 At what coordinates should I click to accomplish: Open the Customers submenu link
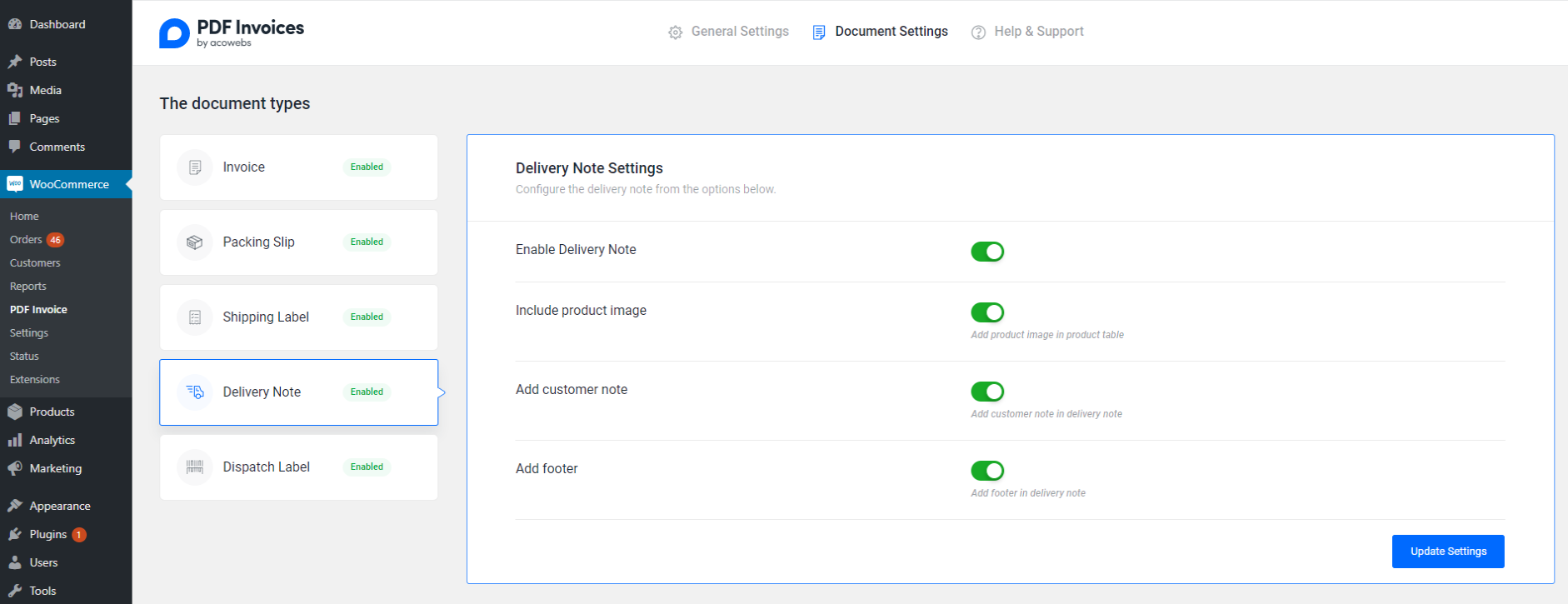(x=35, y=262)
